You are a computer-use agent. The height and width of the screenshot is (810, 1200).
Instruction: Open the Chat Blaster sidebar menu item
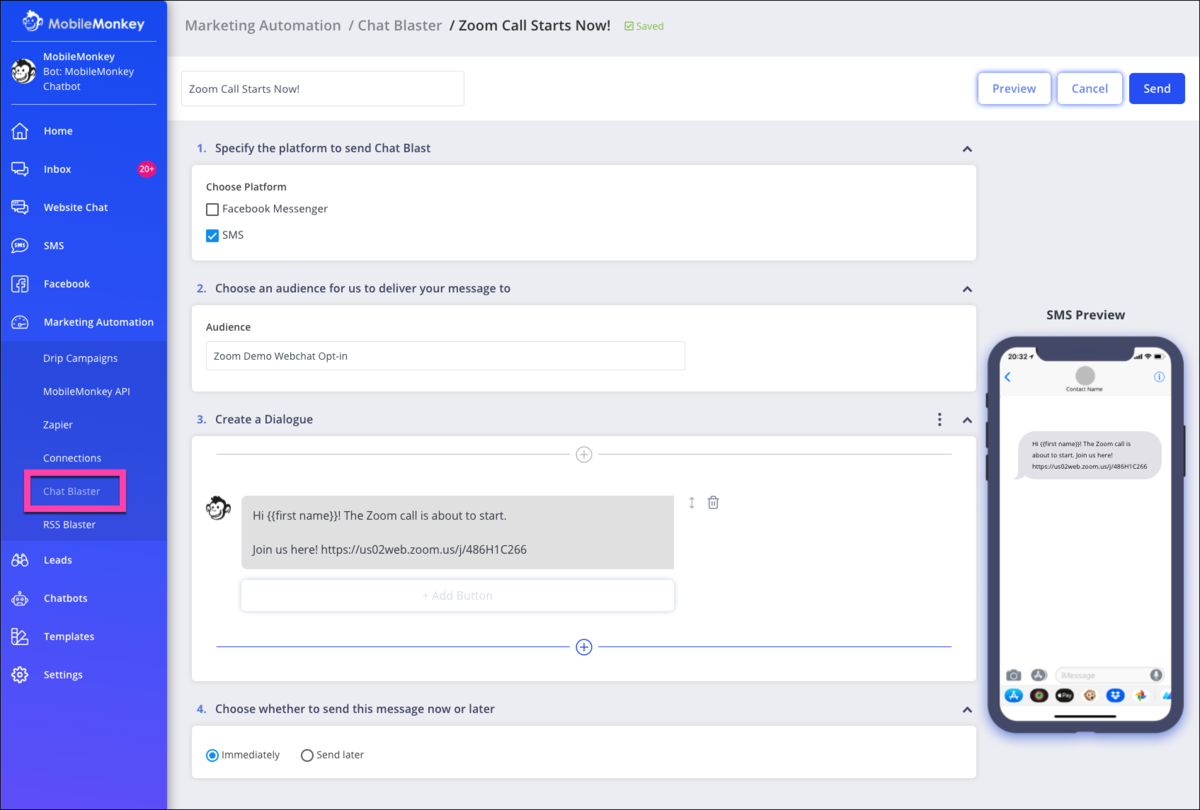pos(73,491)
